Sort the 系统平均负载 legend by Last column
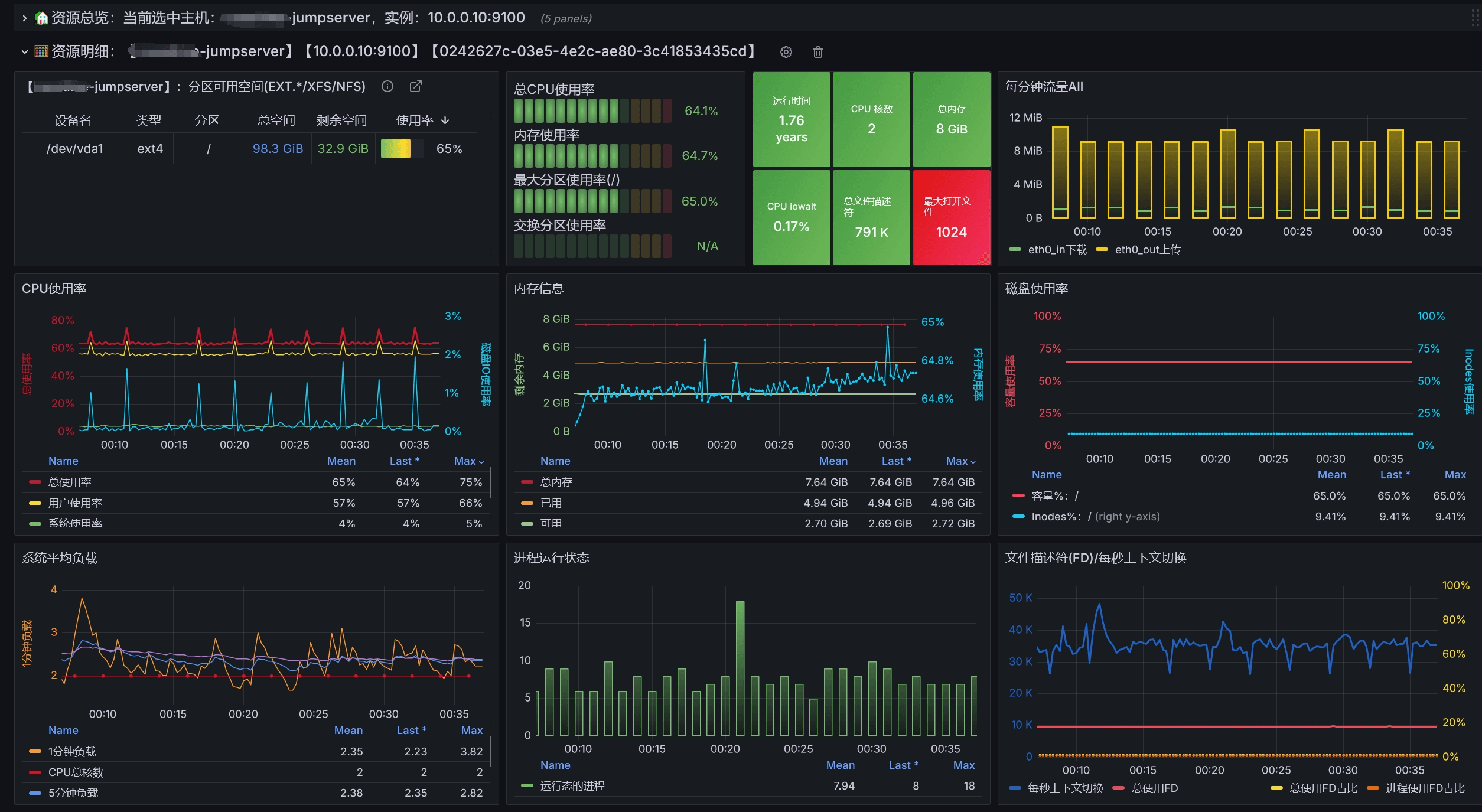 point(411,731)
